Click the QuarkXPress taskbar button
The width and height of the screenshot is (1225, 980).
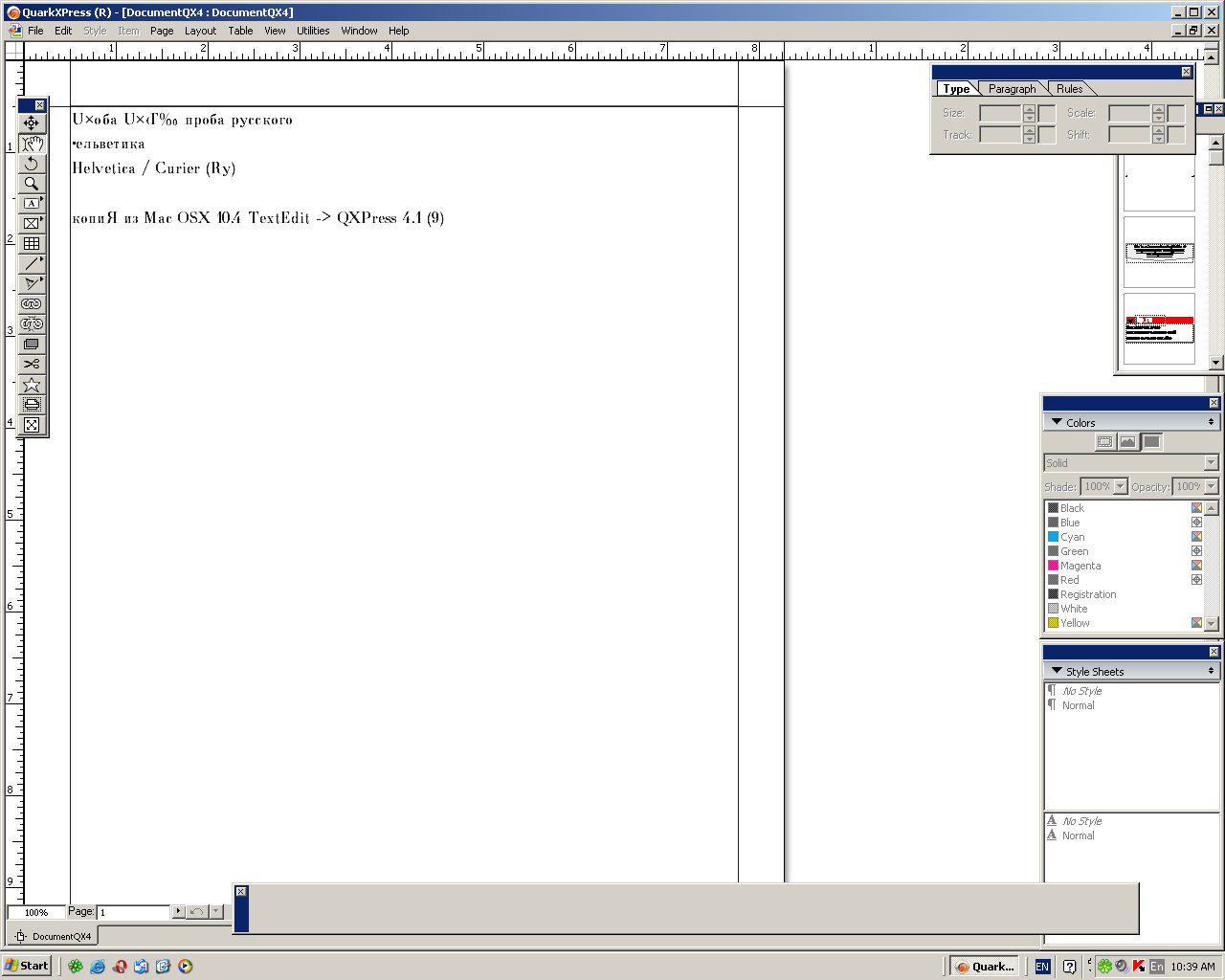(985, 967)
